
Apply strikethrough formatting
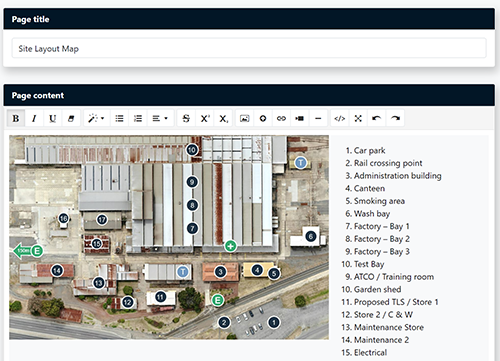coord(186,118)
